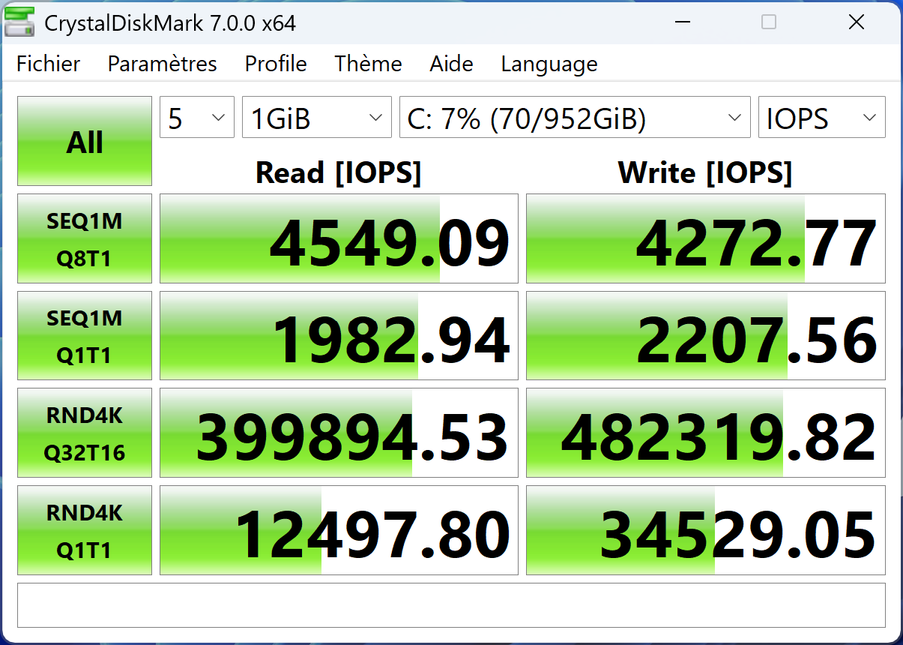Click the empty comment field at bottom
The width and height of the screenshot is (903, 645).
[x=452, y=605]
